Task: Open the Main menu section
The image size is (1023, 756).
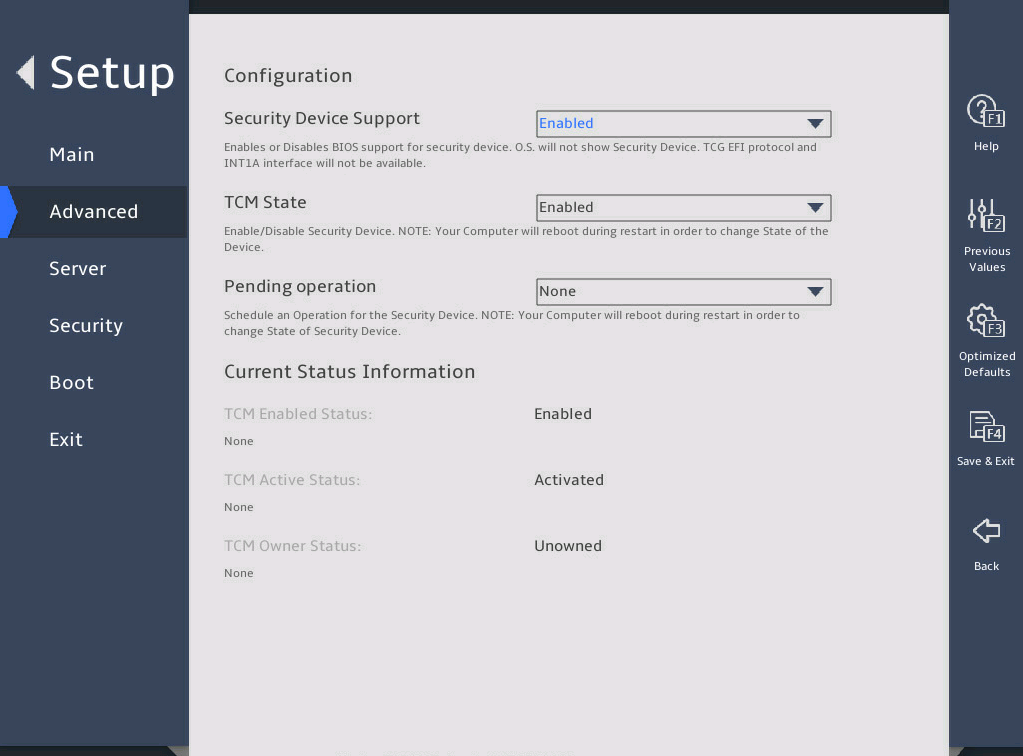Action: 72,155
